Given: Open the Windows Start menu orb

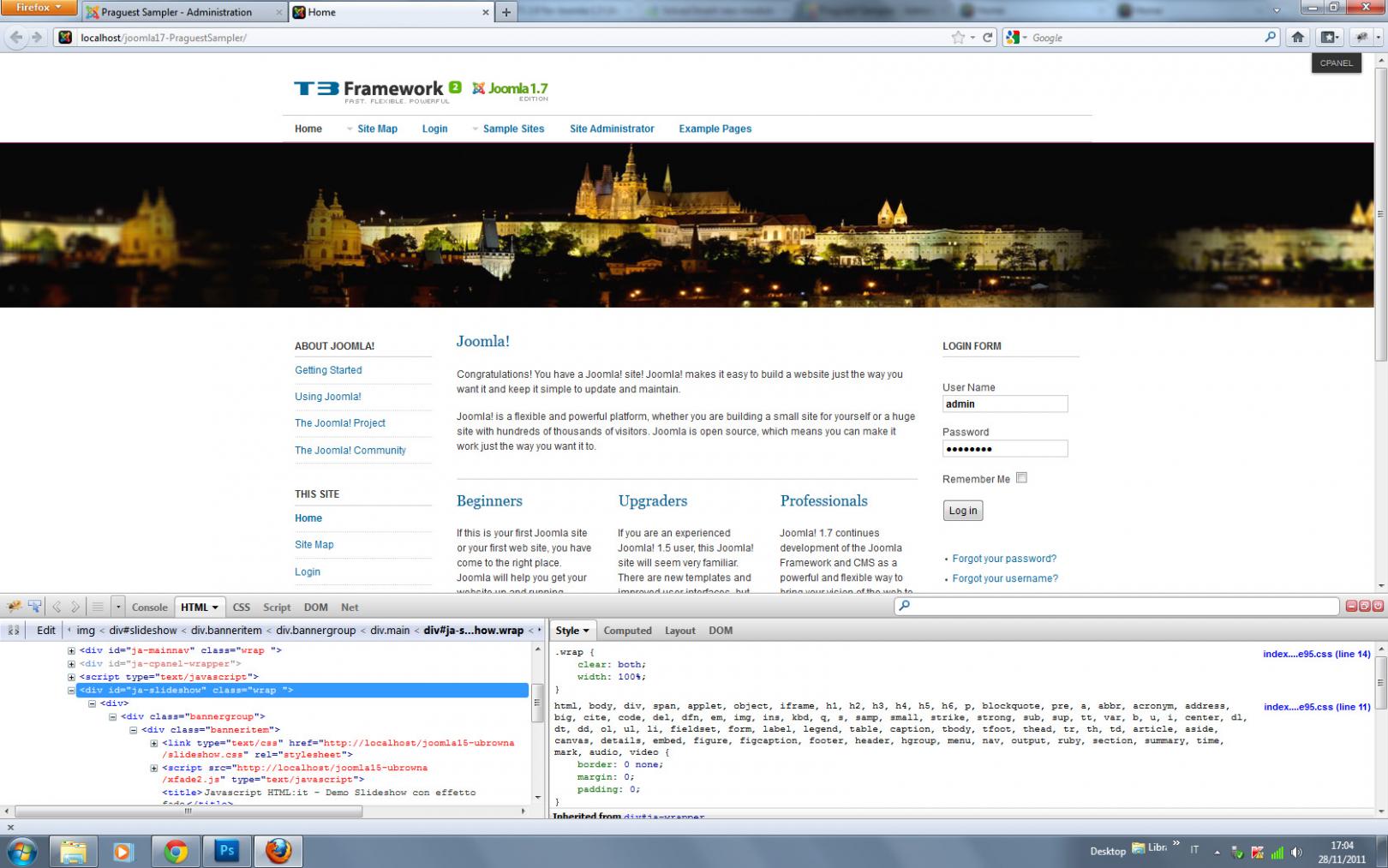Looking at the screenshot, I should (x=22, y=852).
